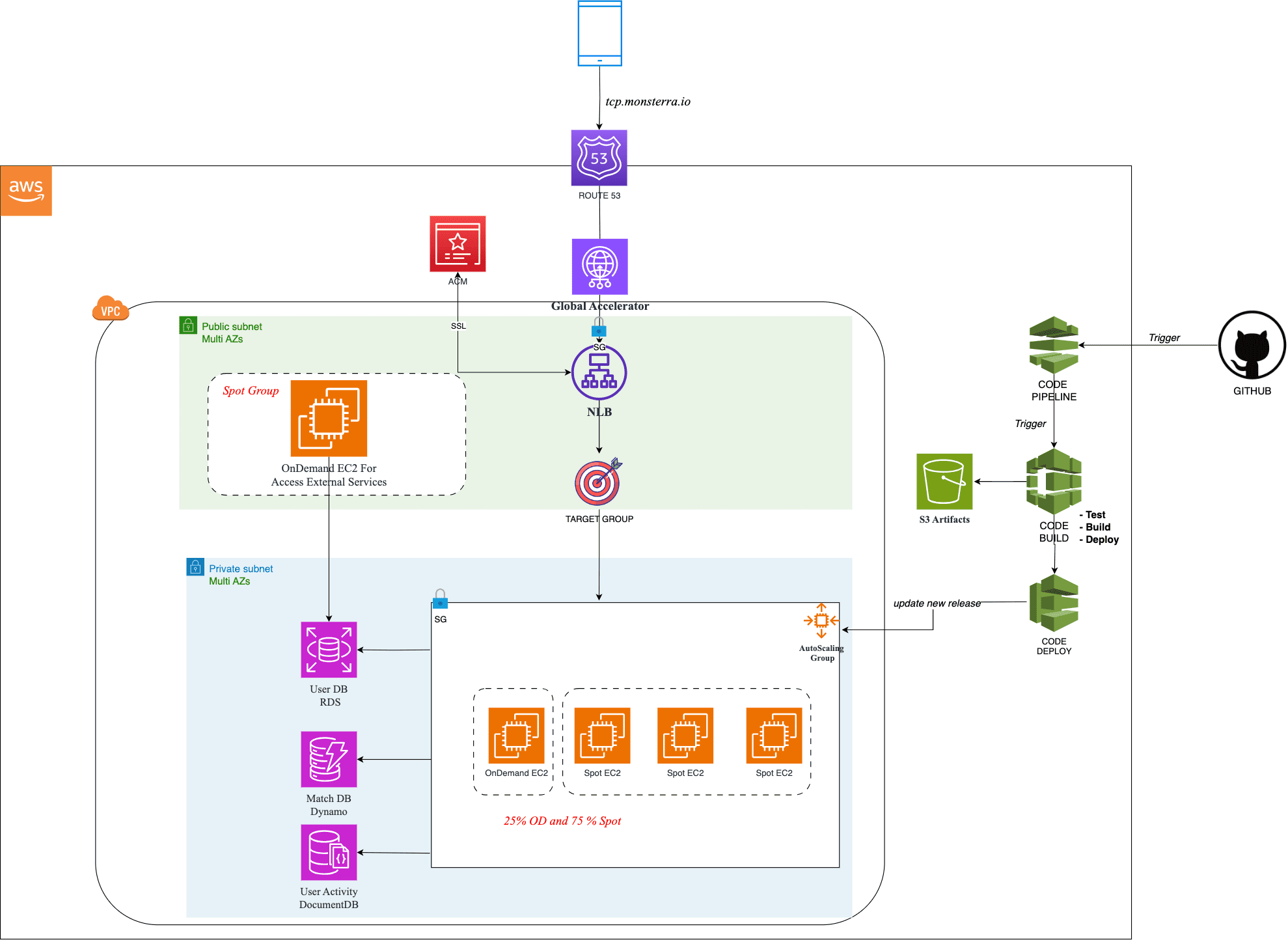Click the ACM certificate icon
The height and width of the screenshot is (940, 1288).
point(458,243)
